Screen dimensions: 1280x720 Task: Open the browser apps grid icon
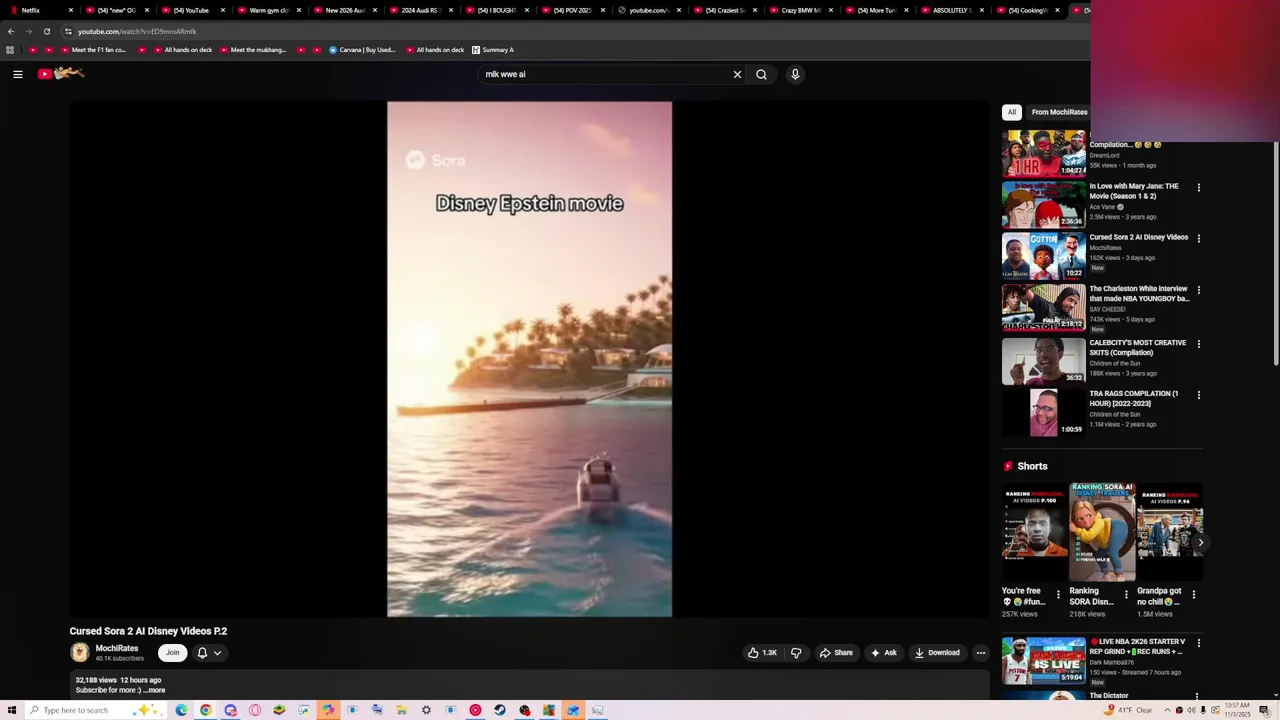coord(10,50)
